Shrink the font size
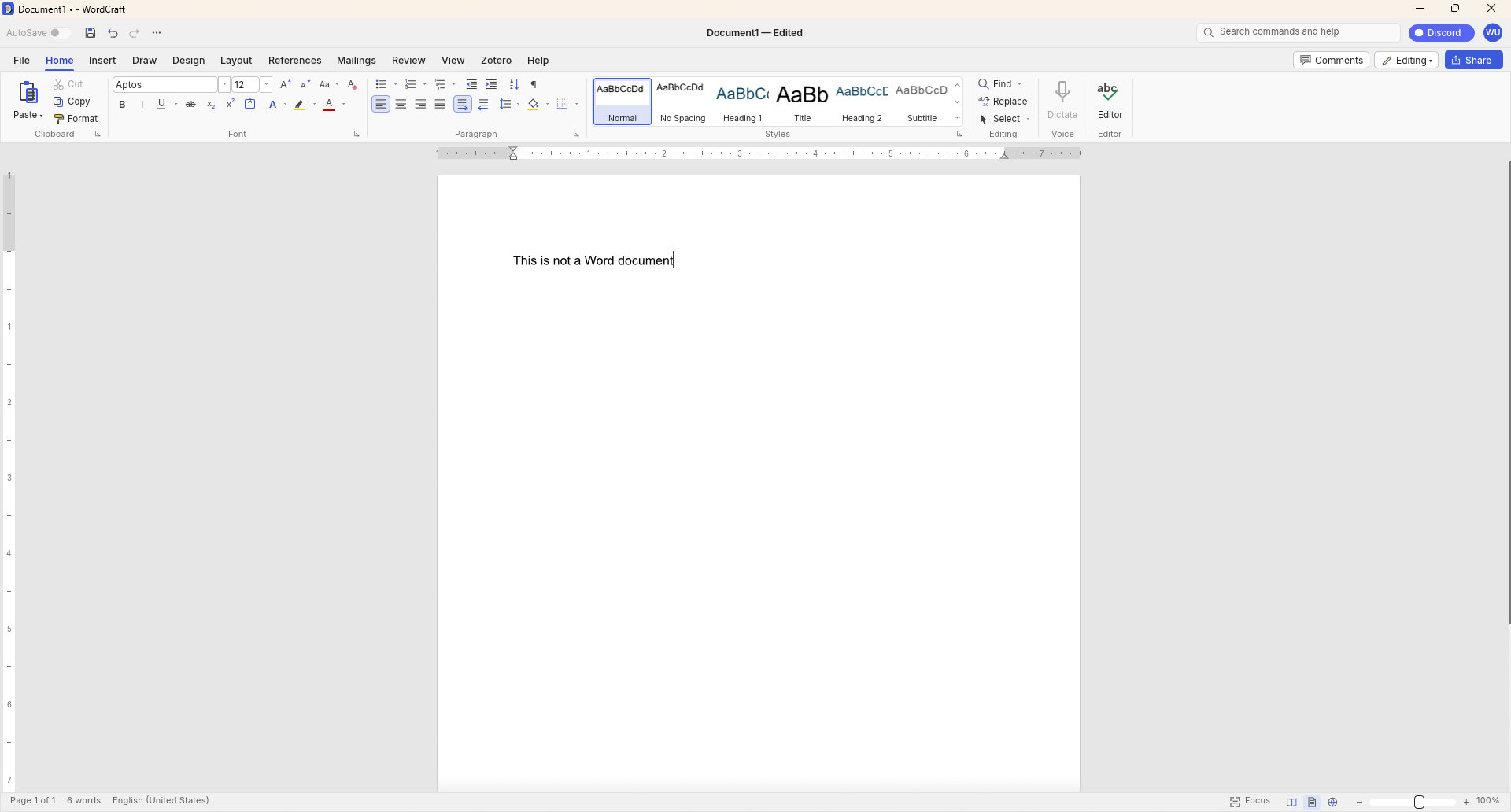This screenshot has height=812, width=1511. [305, 84]
